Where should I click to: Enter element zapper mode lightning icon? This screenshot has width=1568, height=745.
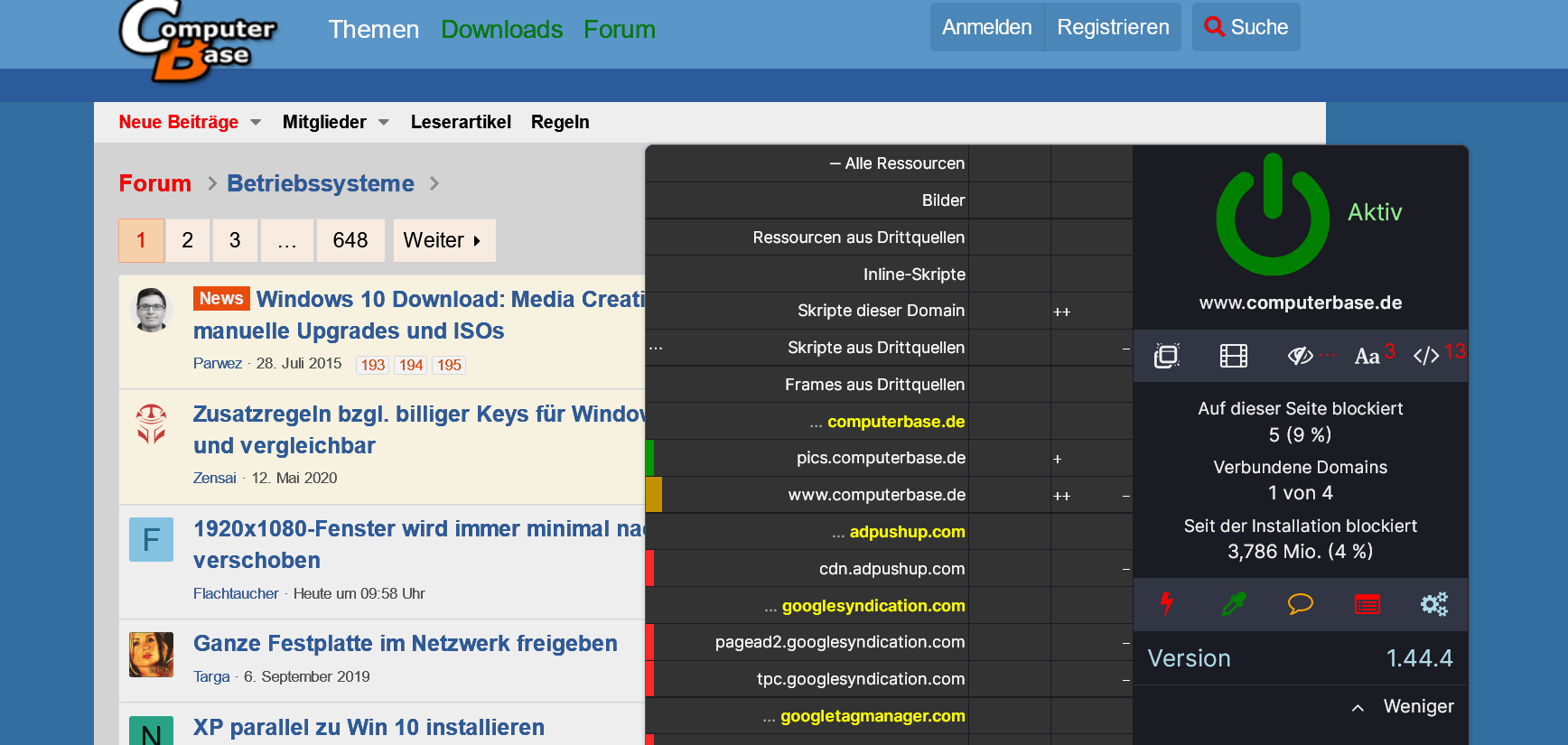coord(1166,604)
